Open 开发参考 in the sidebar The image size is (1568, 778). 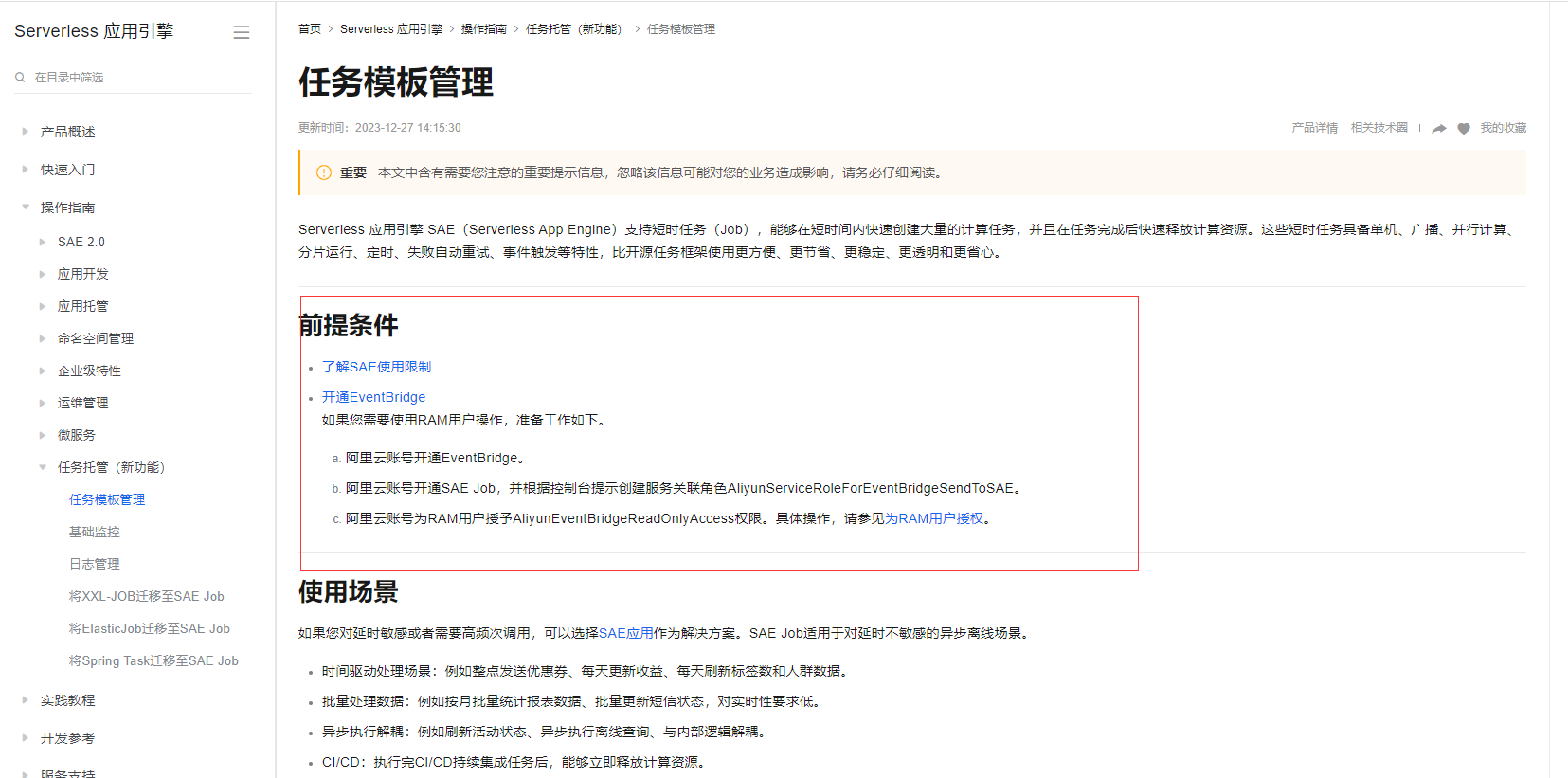[67, 738]
